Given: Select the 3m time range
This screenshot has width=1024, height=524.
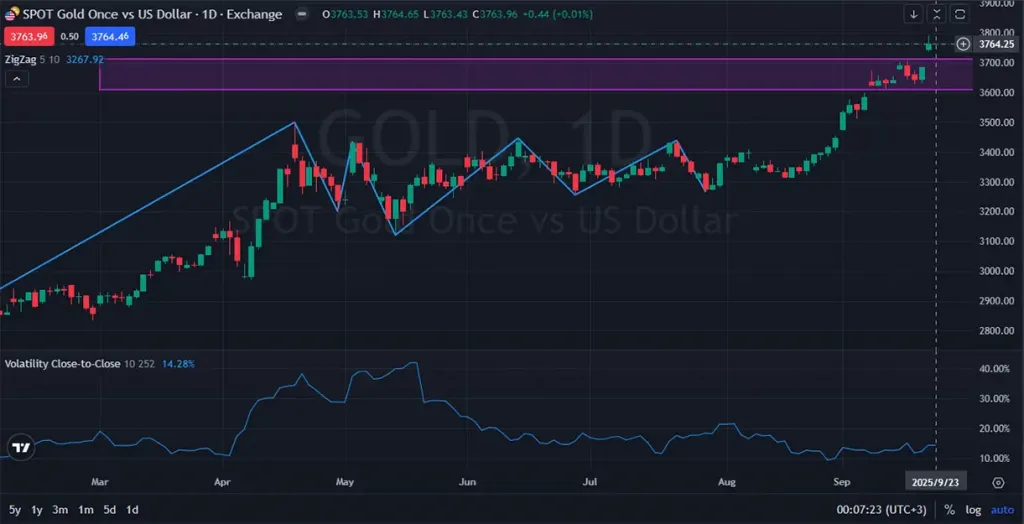Looking at the screenshot, I should pos(60,510).
